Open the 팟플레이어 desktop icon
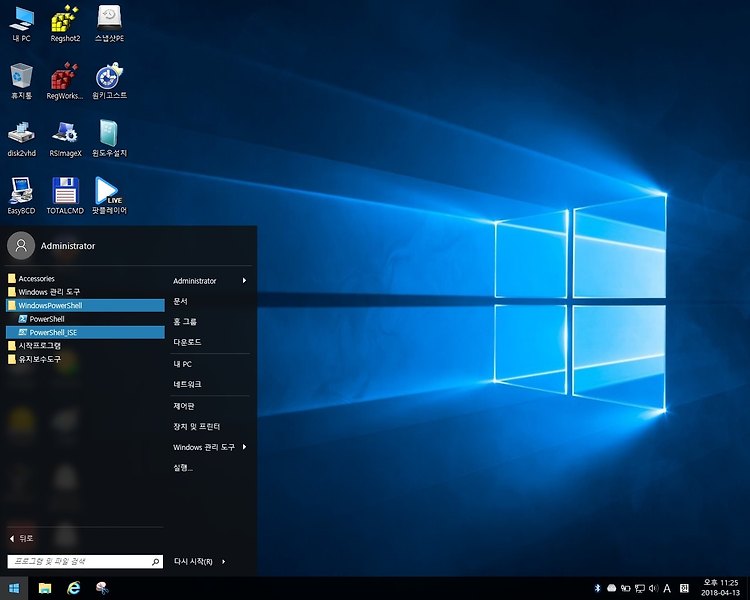Viewport: 750px width, 600px height. pyautogui.click(x=110, y=196)
